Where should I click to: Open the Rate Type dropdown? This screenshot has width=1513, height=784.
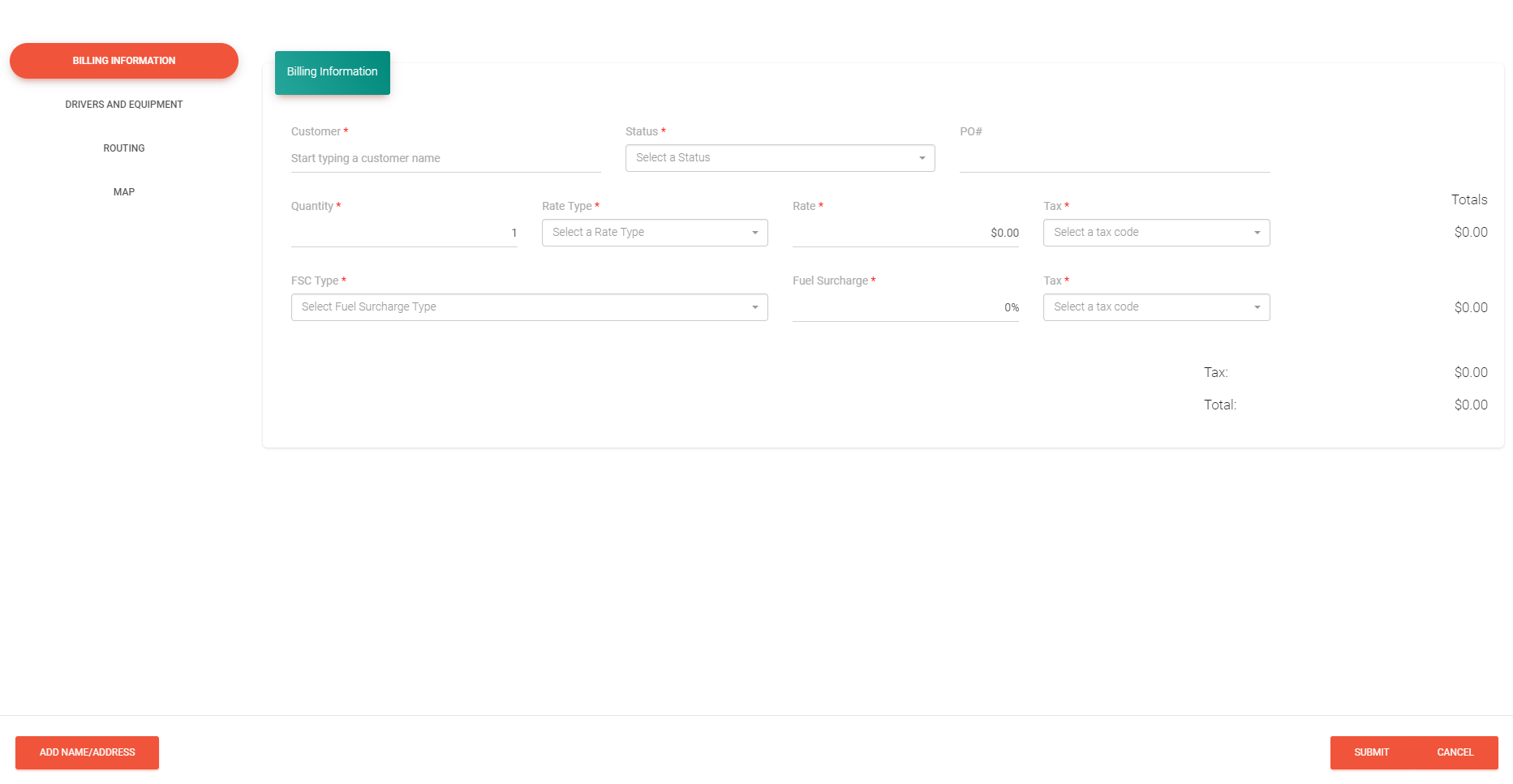click(x=654, y=233)
